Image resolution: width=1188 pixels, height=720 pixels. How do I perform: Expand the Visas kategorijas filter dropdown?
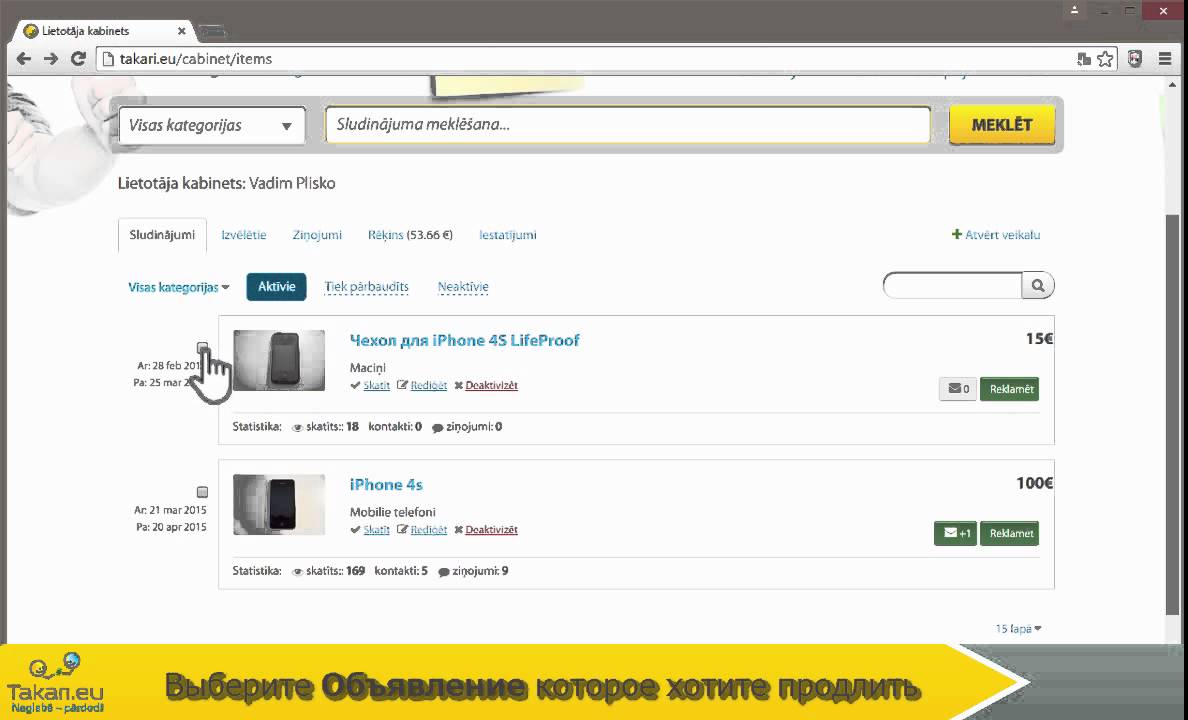(x=179, y=287)
